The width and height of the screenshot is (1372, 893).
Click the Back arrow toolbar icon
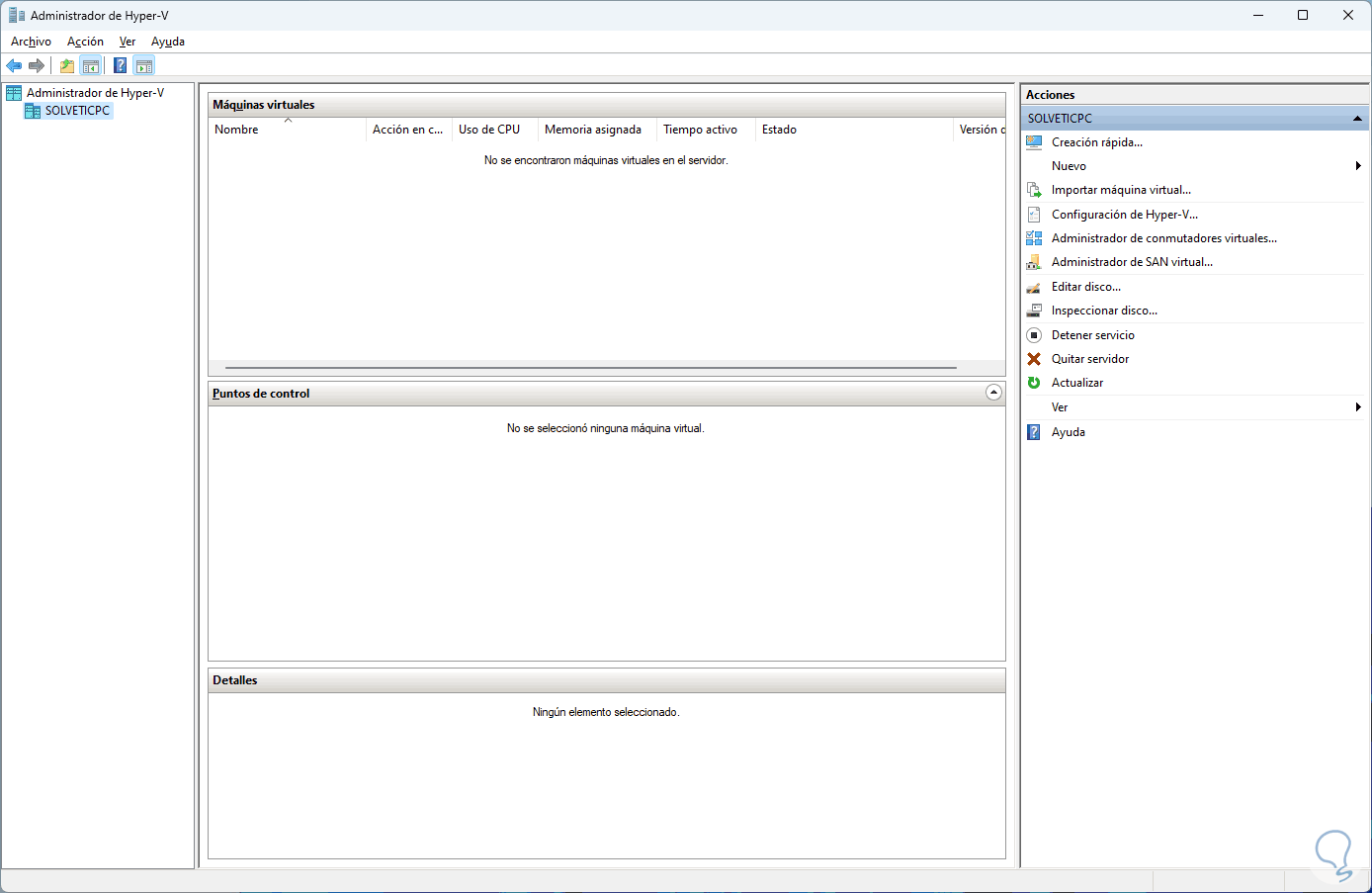pos(14,66)
